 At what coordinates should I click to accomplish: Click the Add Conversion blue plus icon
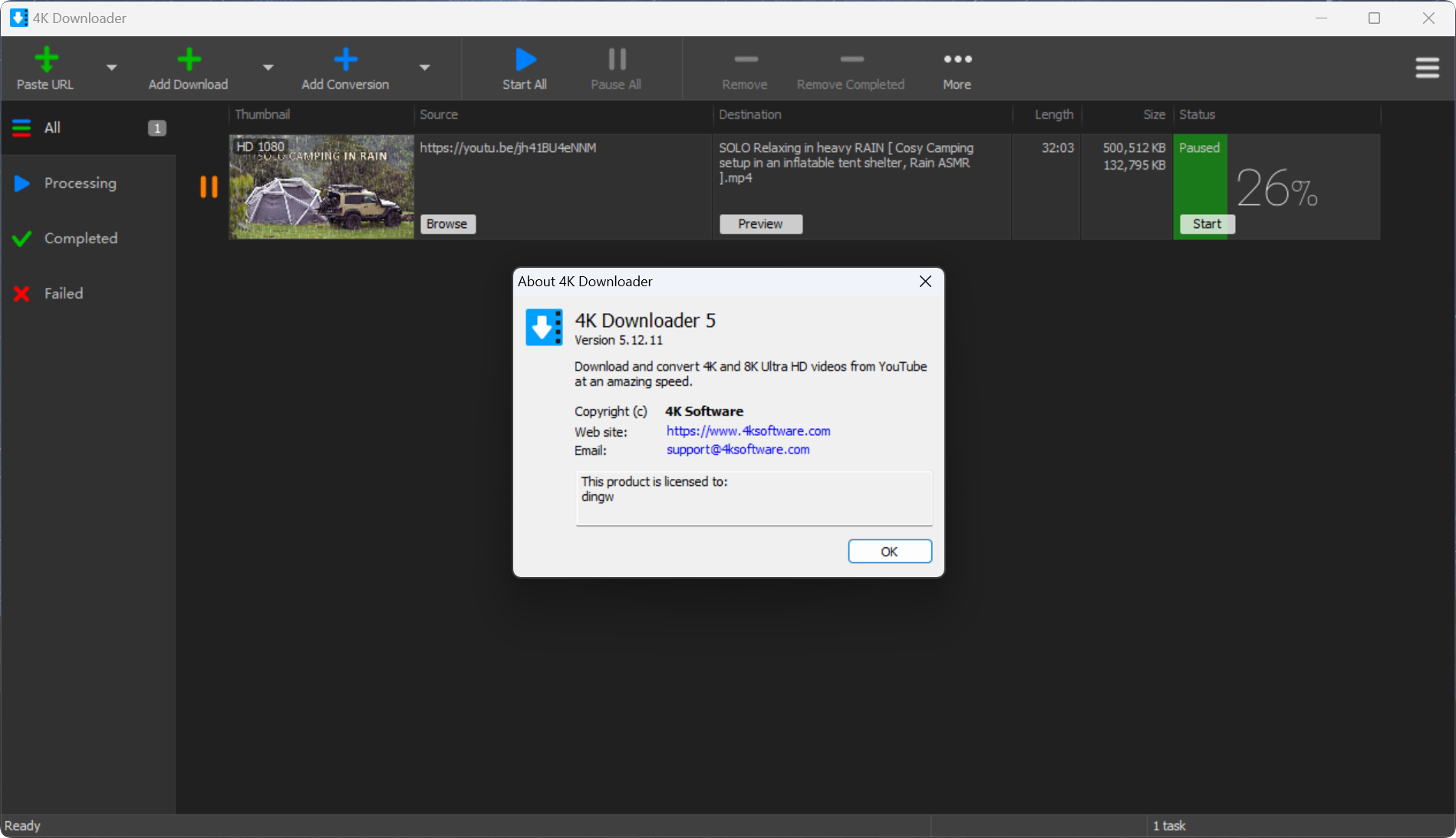345,60
